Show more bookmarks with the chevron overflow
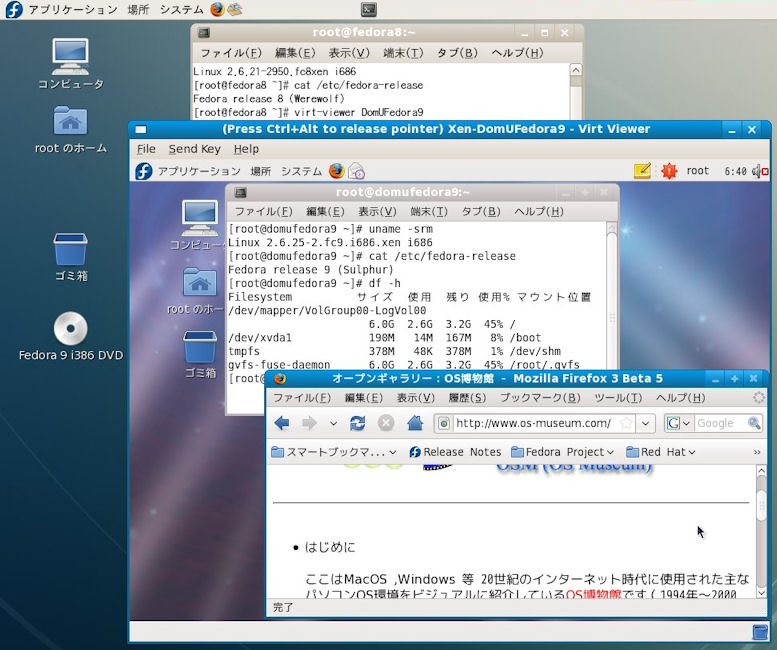This screenshot has width=777, height=650. [x=757, y=452]
